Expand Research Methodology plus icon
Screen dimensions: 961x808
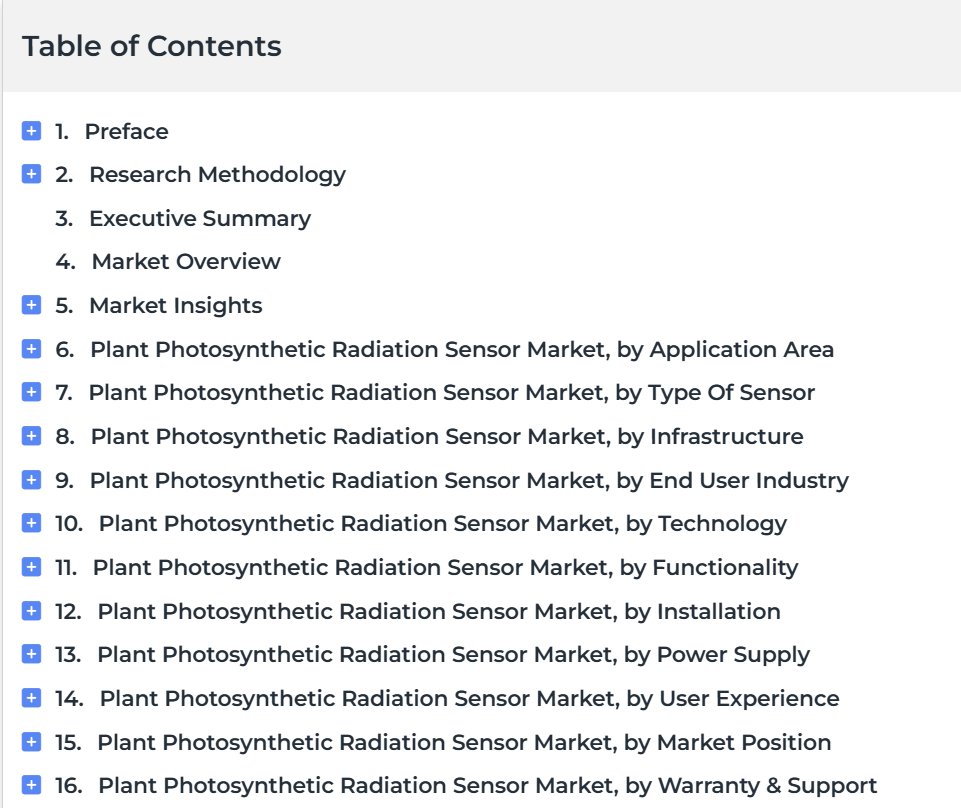31,174
